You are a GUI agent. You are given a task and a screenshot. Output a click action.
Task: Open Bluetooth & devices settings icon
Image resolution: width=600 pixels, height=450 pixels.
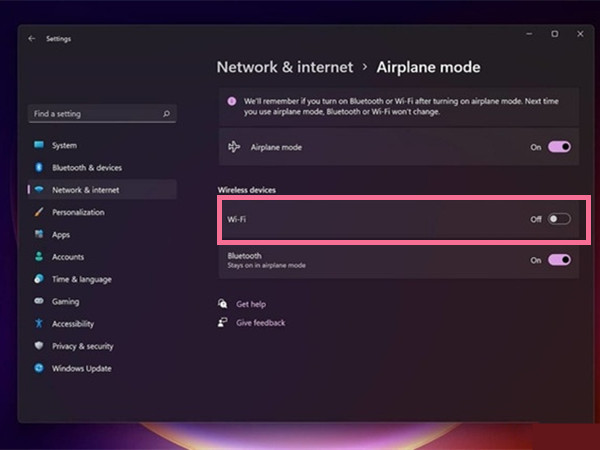click(40, 167)
